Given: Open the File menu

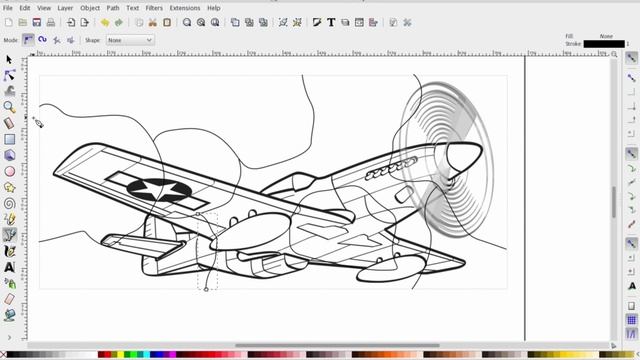Looking at the screenshot, I should tap(8, 8).
